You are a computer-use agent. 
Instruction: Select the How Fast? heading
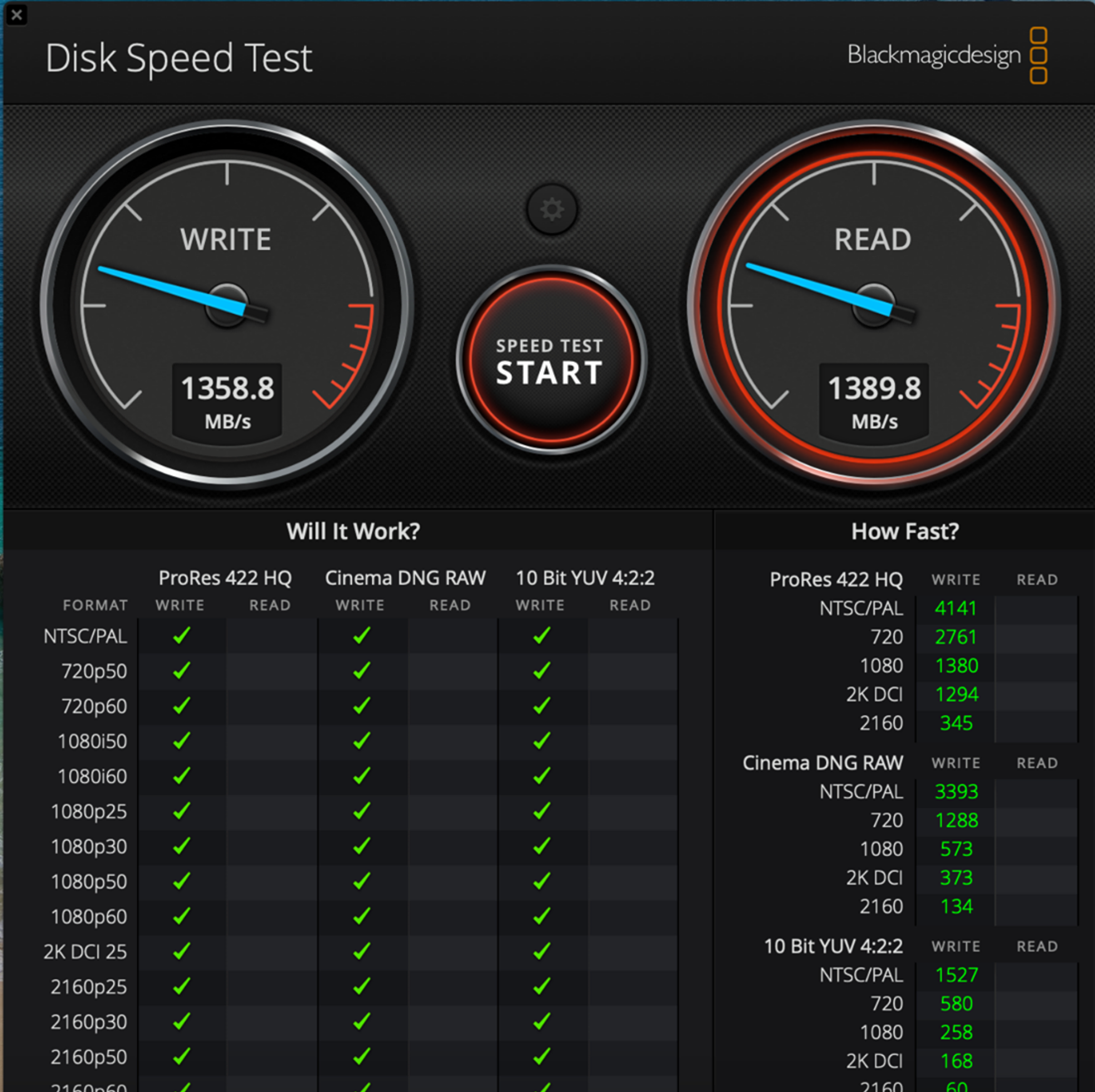[x=904, y=531]
